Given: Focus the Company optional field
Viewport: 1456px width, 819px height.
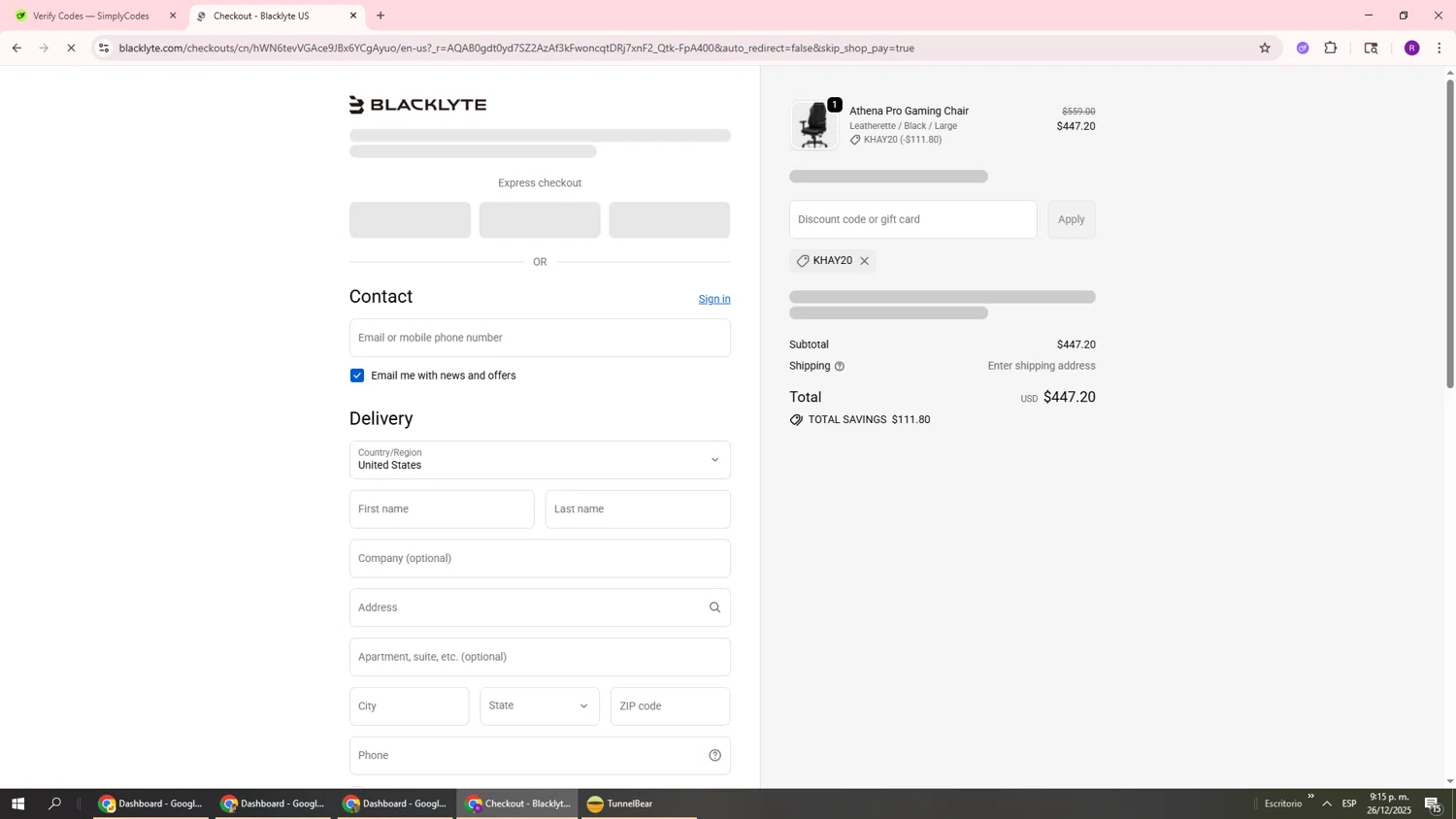Looking at the screenshot, I should click(x=540, y=559).
